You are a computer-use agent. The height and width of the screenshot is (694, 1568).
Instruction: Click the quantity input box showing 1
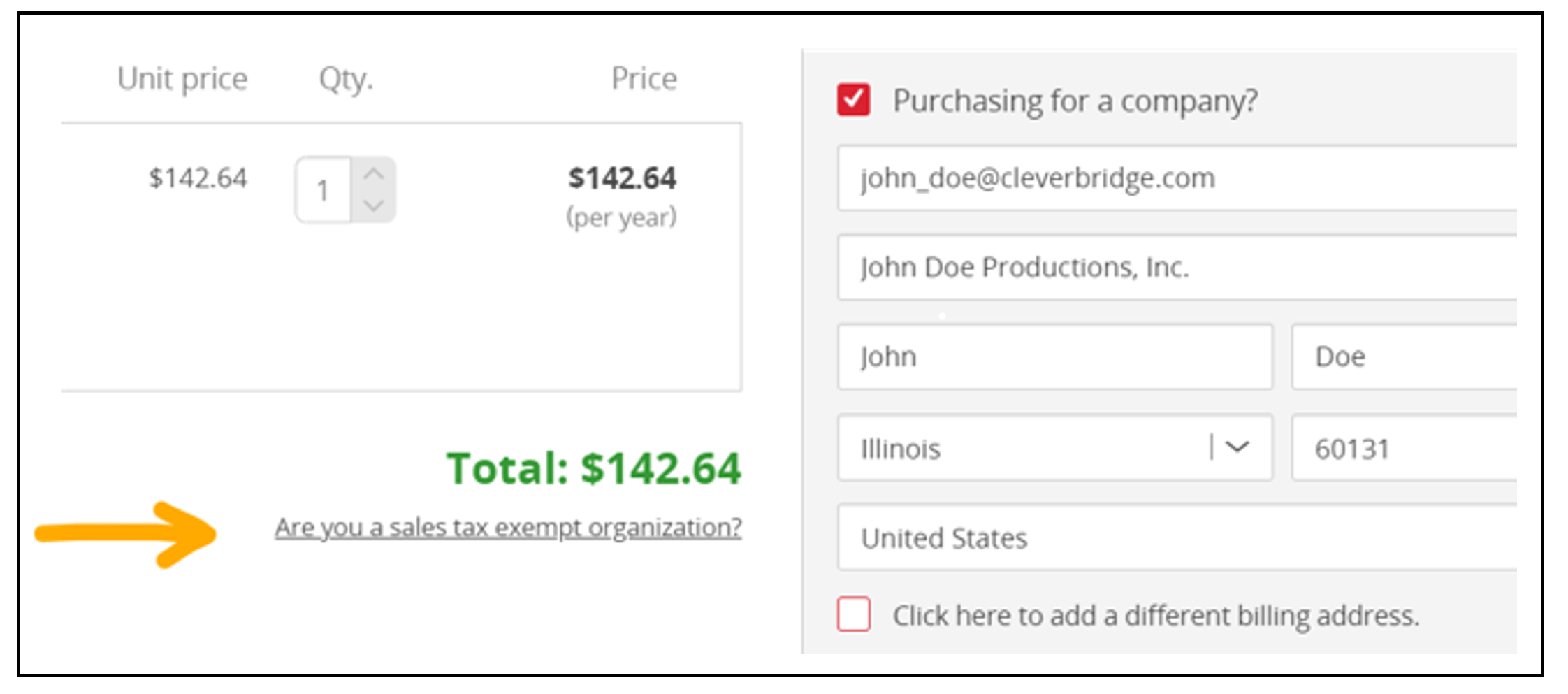coord(324,189)
